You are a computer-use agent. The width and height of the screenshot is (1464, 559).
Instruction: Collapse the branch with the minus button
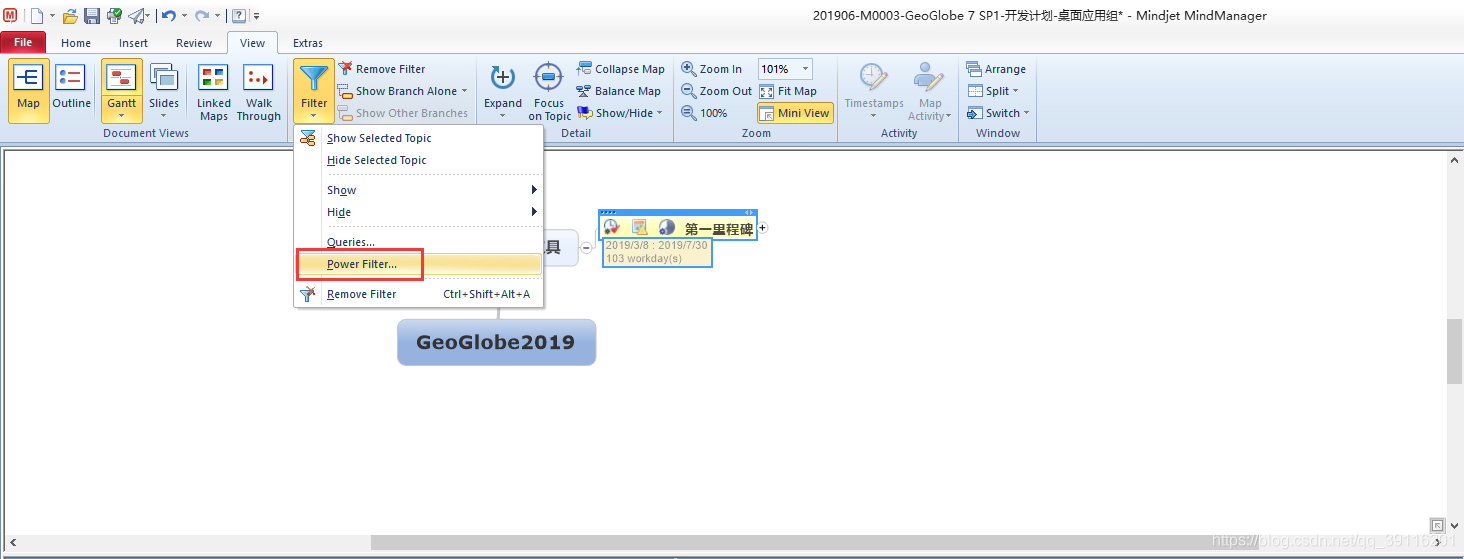pos(587,246)
